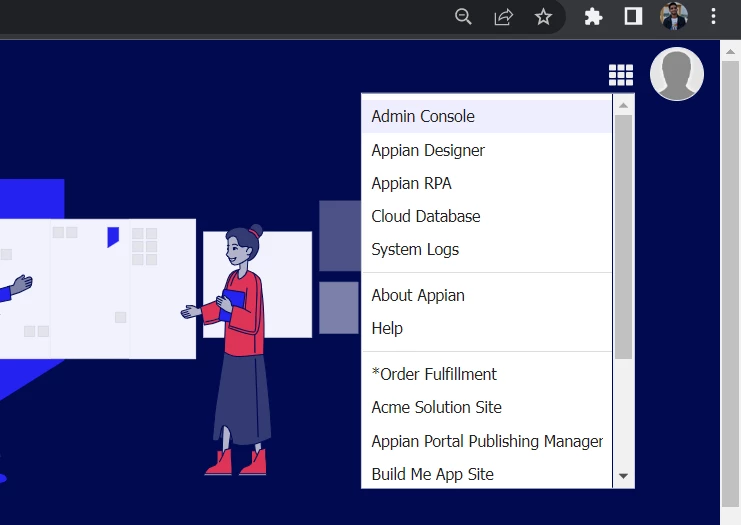The width and height of the screenshot is (741, 525).
Task: Go to Acme Solution Site
Action: coord(487,407)
